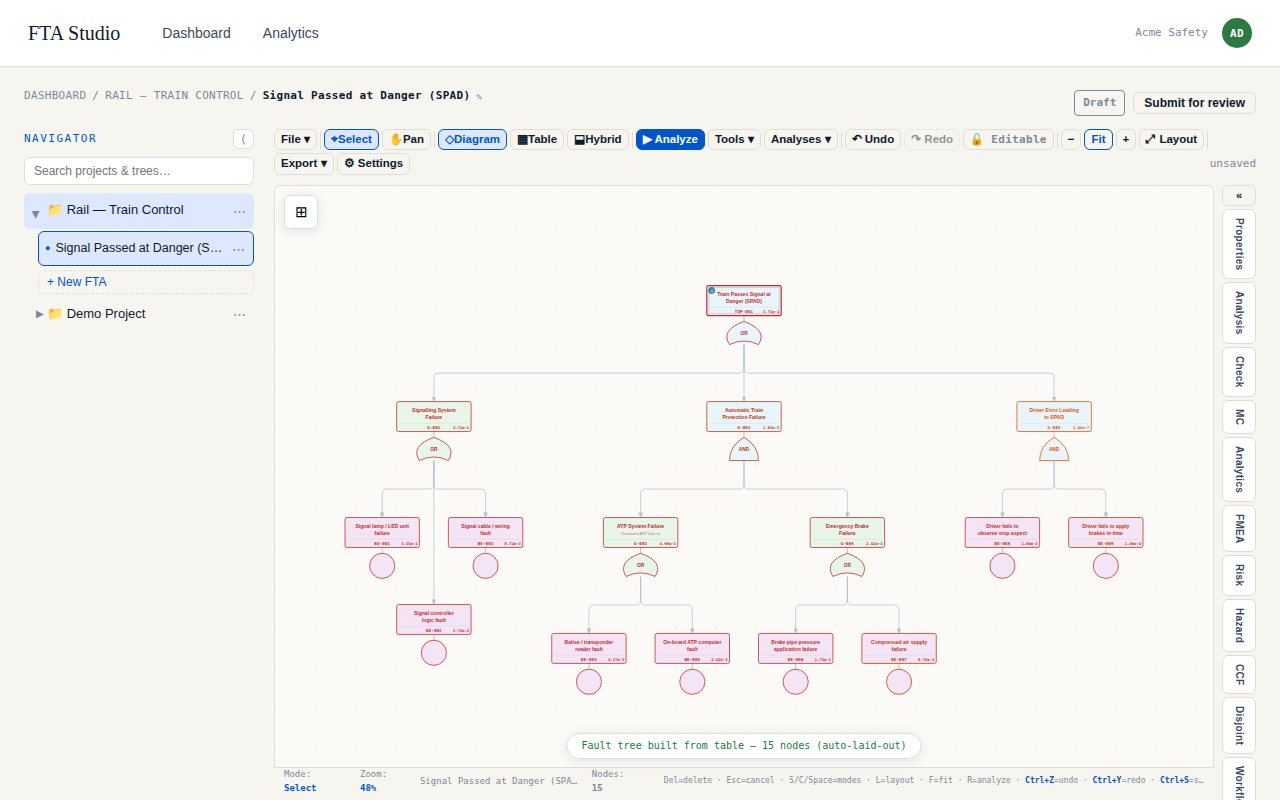Collapse the Rail — Train Control folder
The image size is (1280, 800).
(36, 212)
